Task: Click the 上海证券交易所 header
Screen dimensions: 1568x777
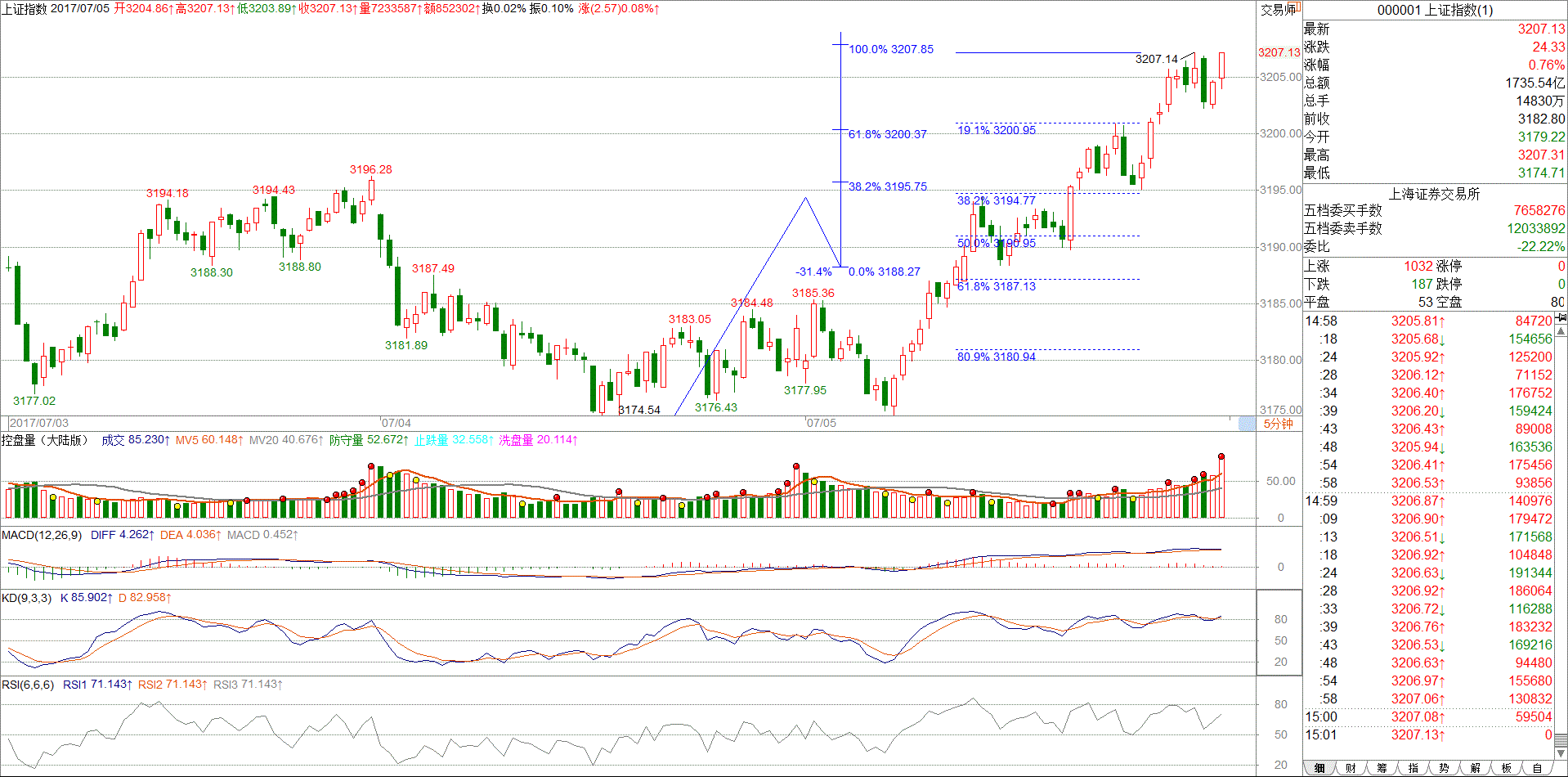Action: (x=1435, y=194)
